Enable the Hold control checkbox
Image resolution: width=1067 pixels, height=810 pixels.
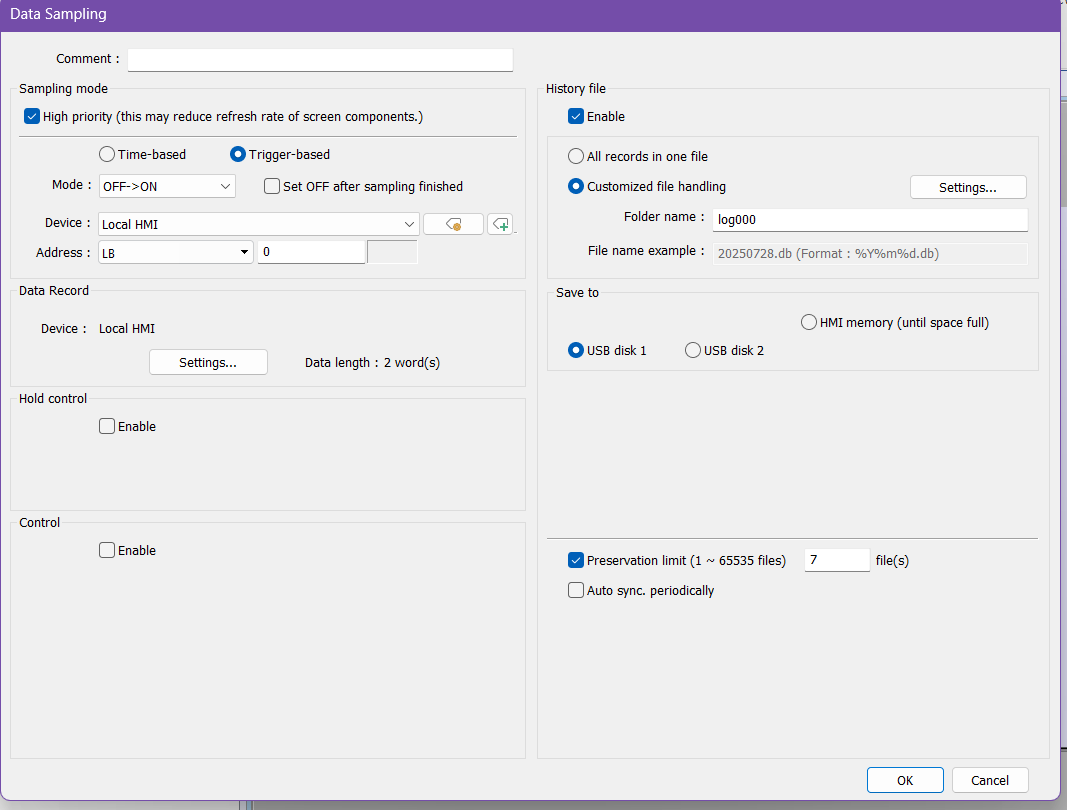click(x=107, y=427)
